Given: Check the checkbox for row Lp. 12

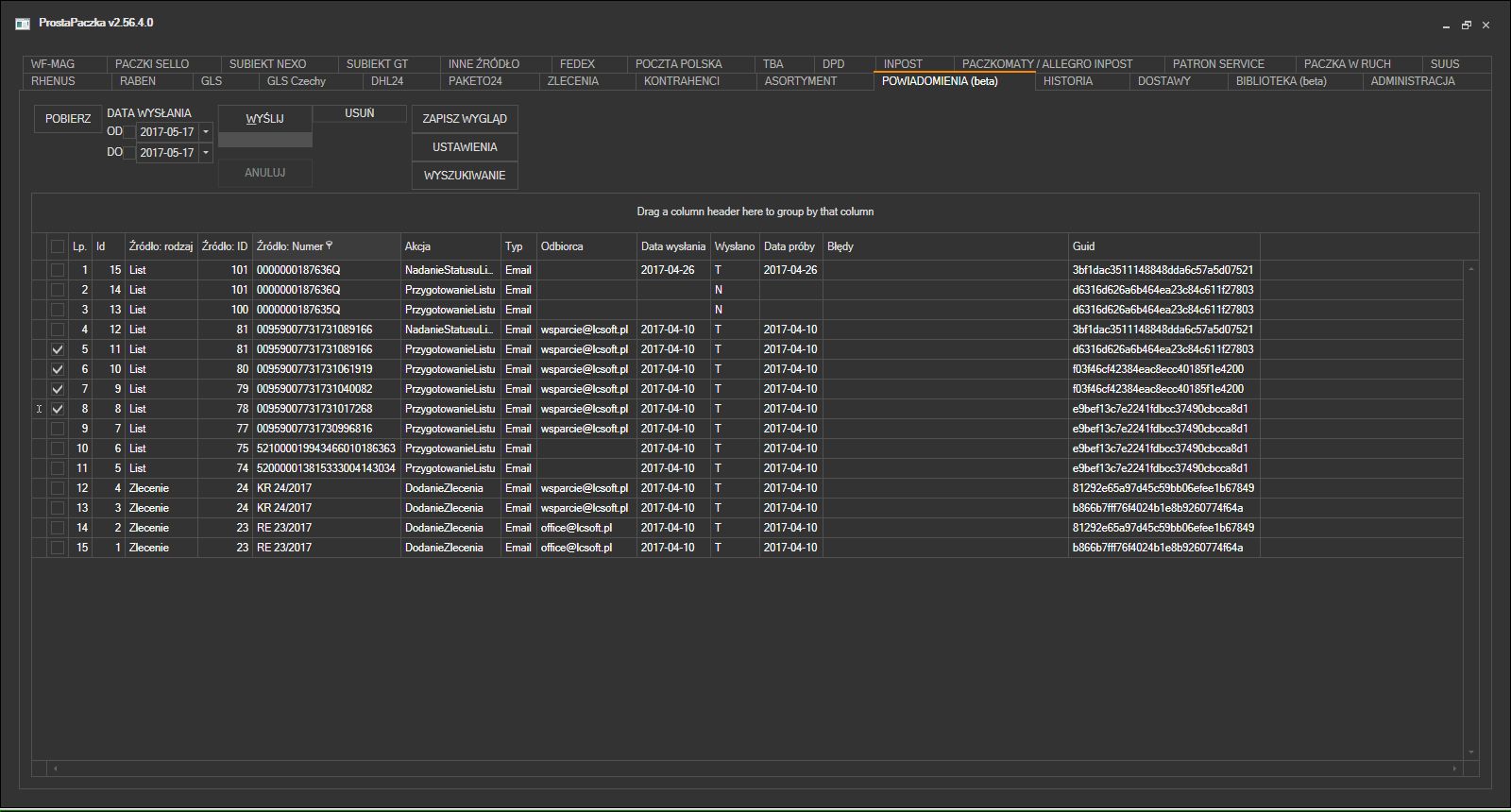Looking at the screenshot, I should [58, 488].
